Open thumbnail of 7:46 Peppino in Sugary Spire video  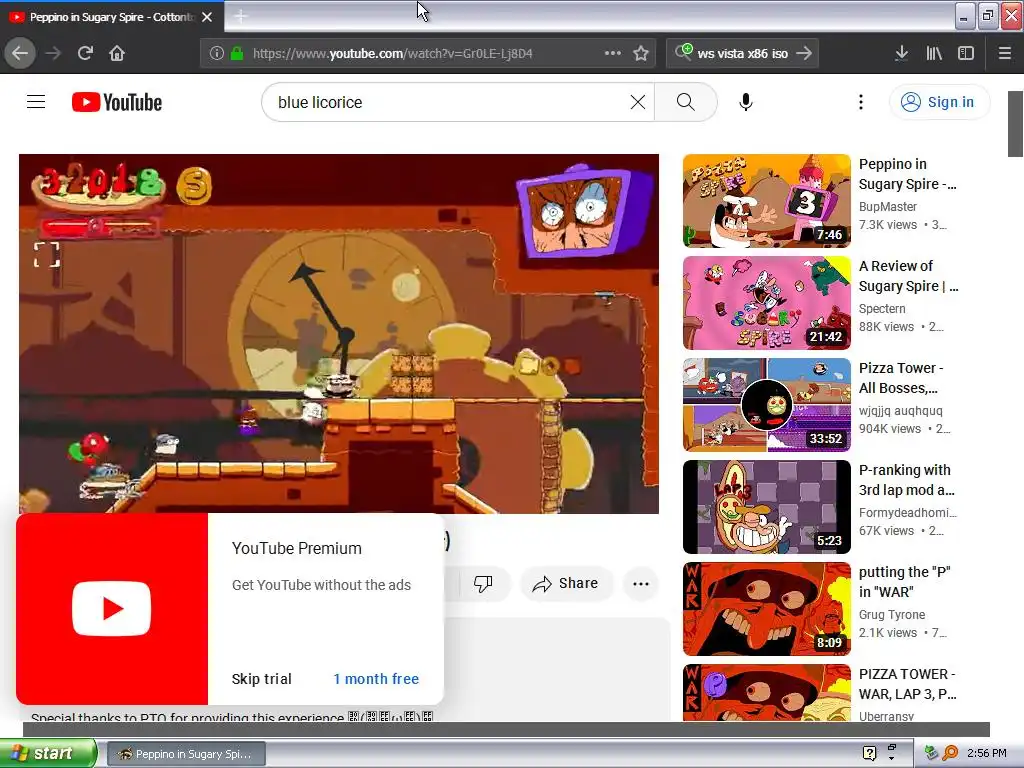point(767,201)
